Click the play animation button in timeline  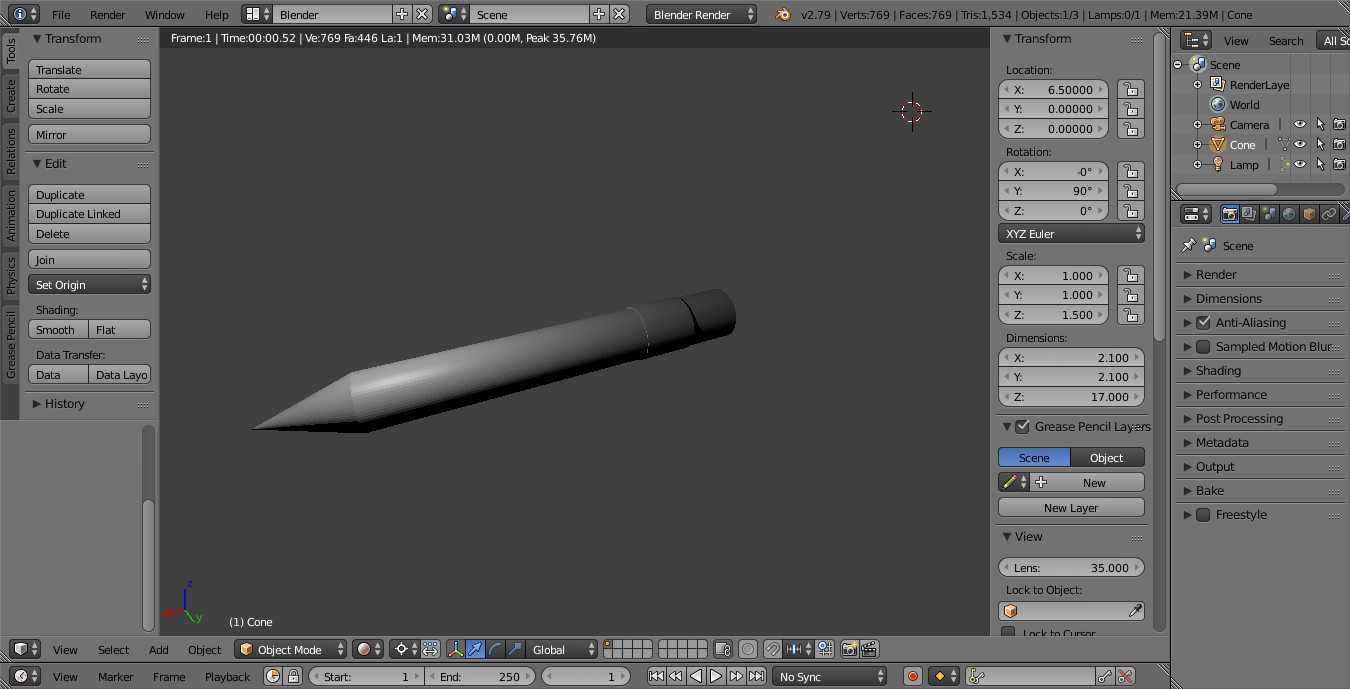(x=716, y=676)
